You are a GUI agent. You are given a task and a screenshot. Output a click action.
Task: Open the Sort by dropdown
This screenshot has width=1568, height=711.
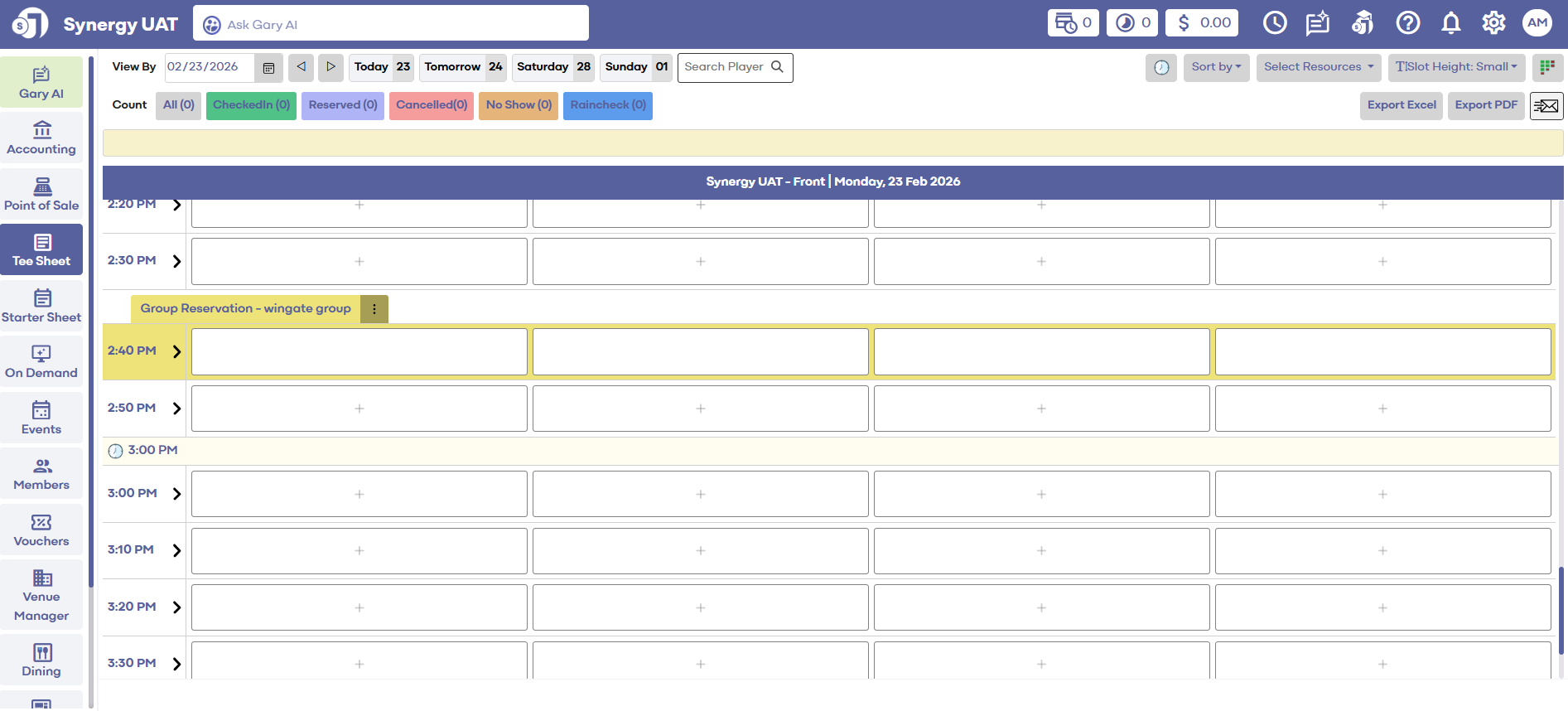tap(1216, 67)
